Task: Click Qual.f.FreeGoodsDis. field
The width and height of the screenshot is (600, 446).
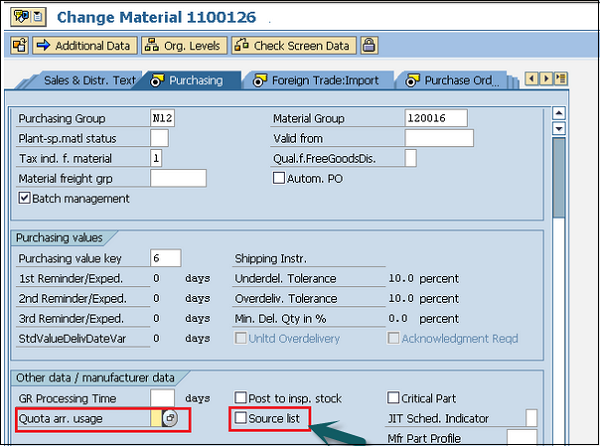Action: tap(411, 158)
